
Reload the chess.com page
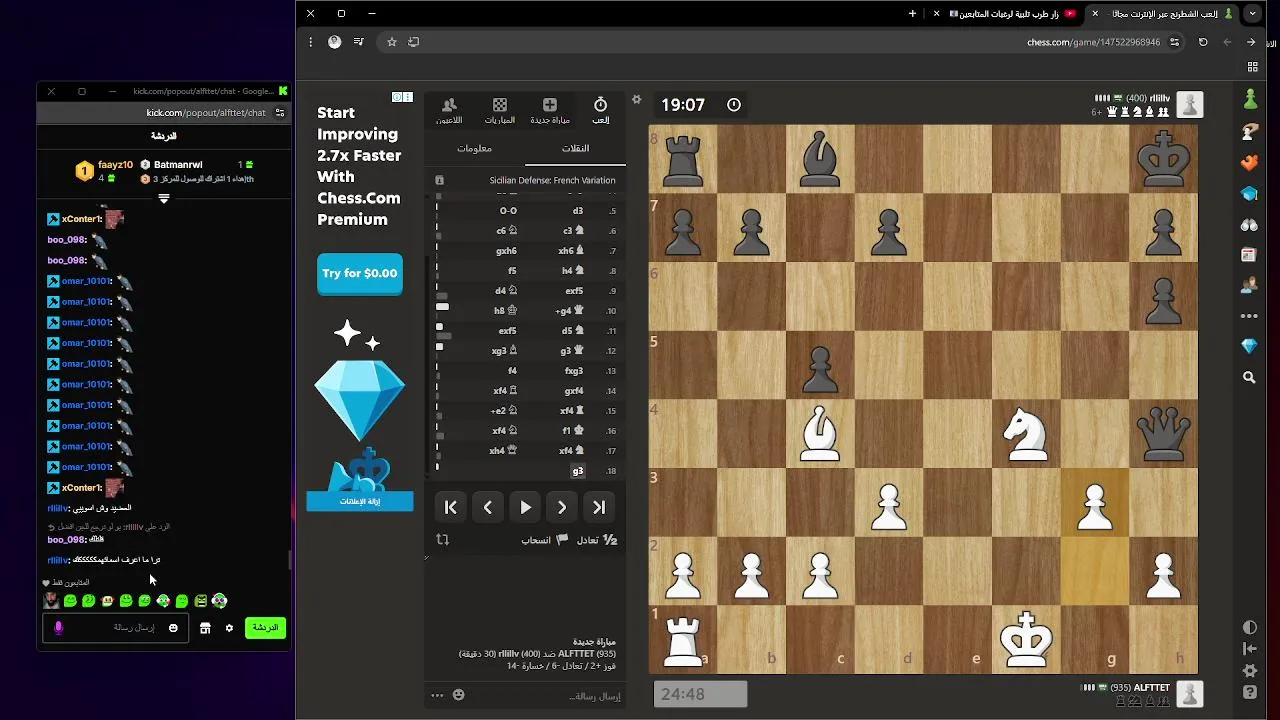point(1203,42)
